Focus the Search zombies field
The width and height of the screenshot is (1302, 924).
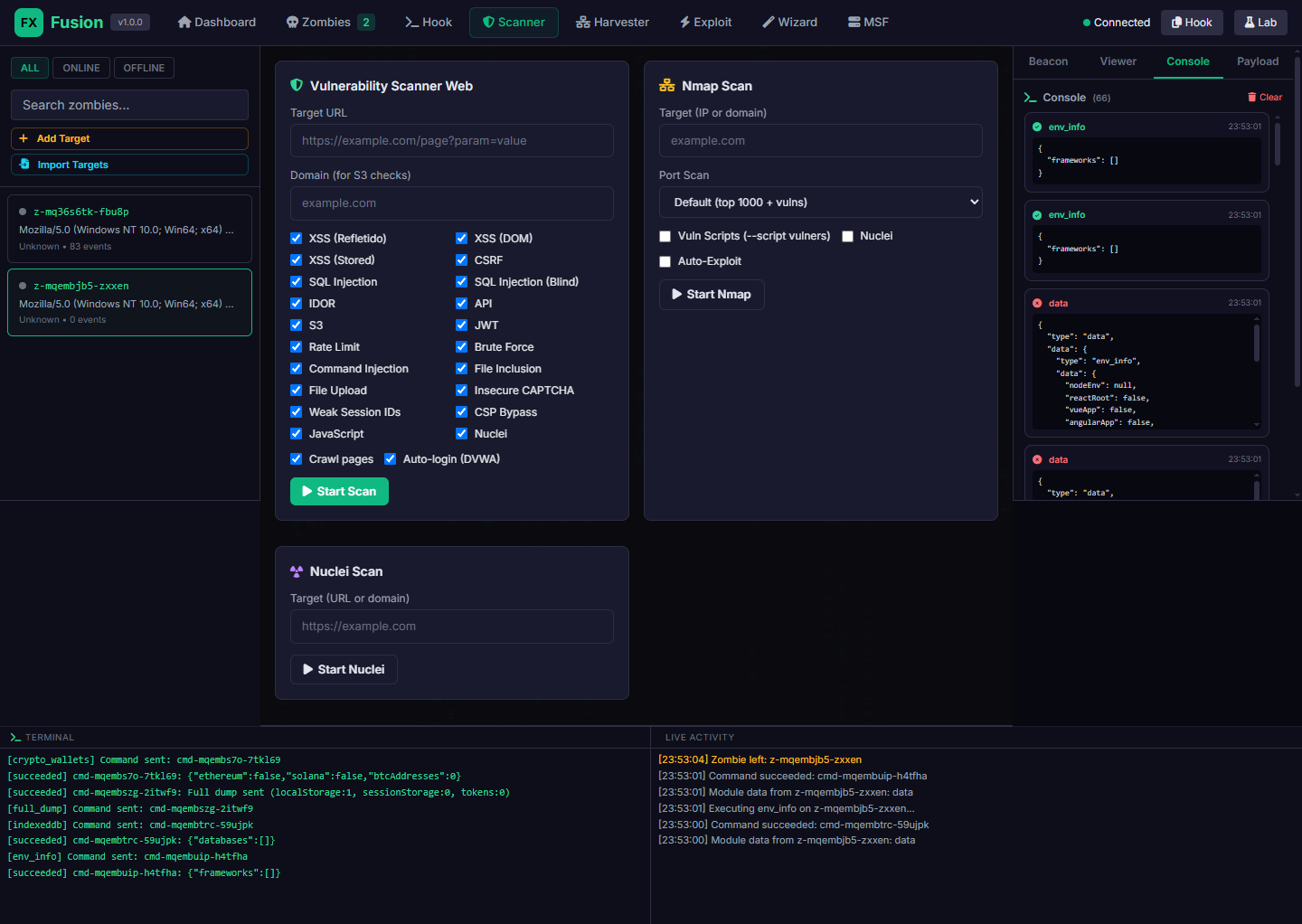[129, 105]
